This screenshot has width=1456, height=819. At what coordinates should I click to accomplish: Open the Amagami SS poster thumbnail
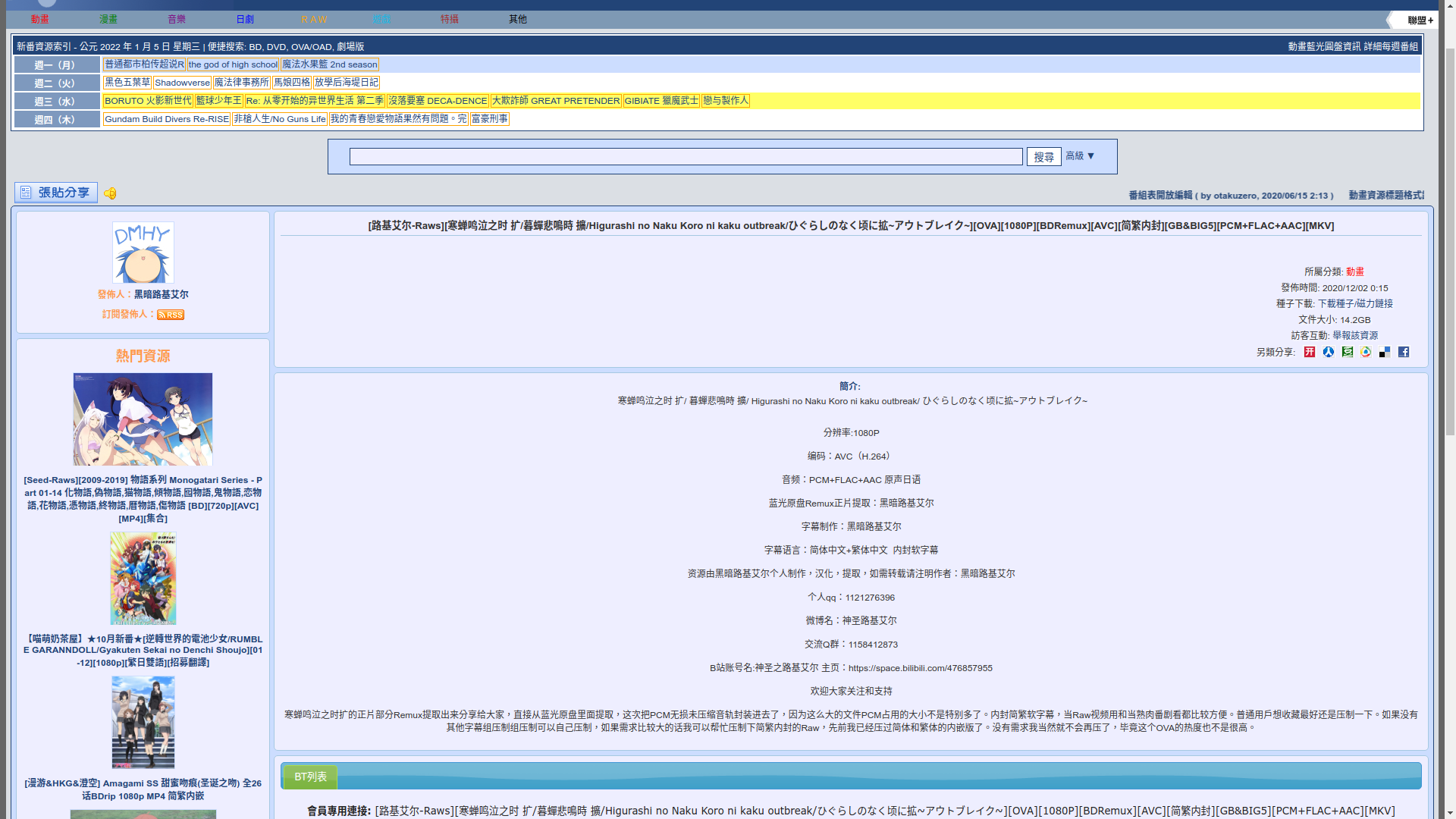[x=143, y=723]
